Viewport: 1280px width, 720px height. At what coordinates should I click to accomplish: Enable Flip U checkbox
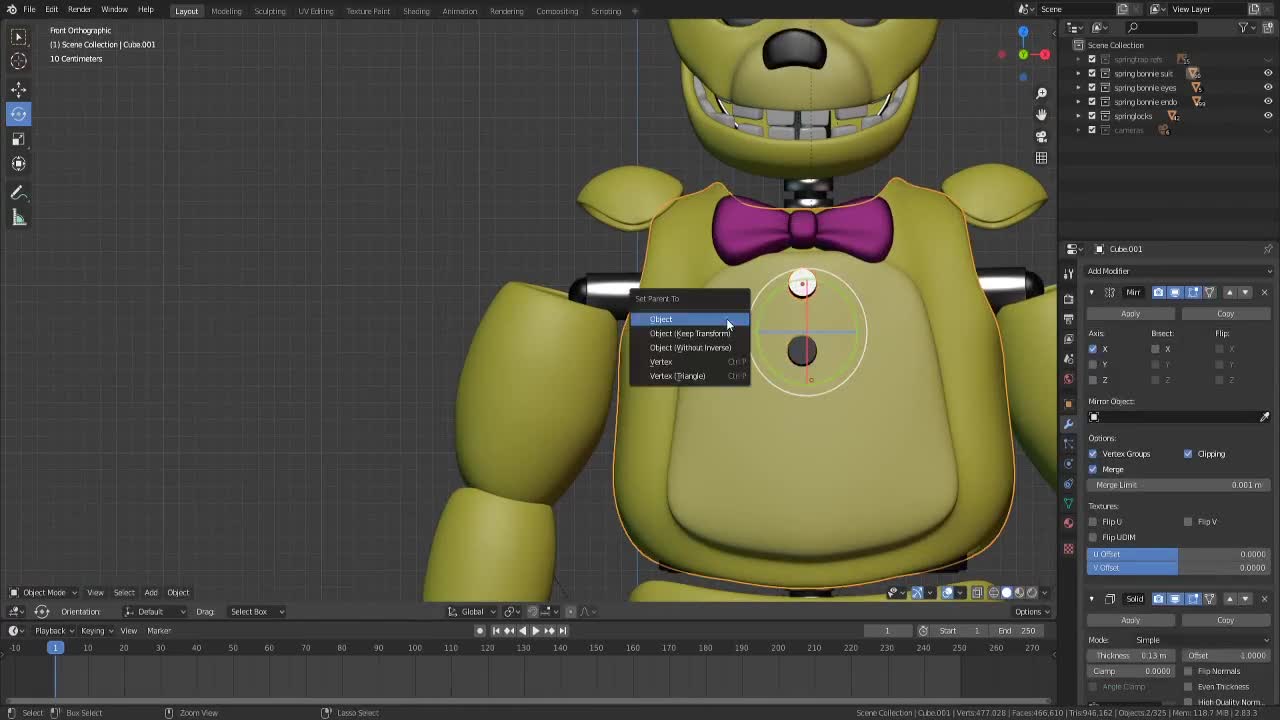pos(1092,522)
